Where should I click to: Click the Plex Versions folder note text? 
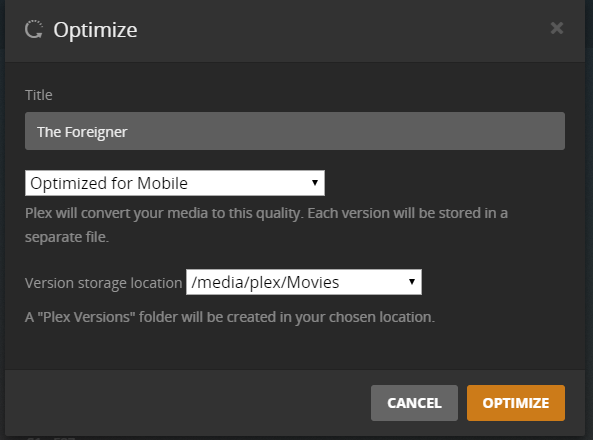230,317
